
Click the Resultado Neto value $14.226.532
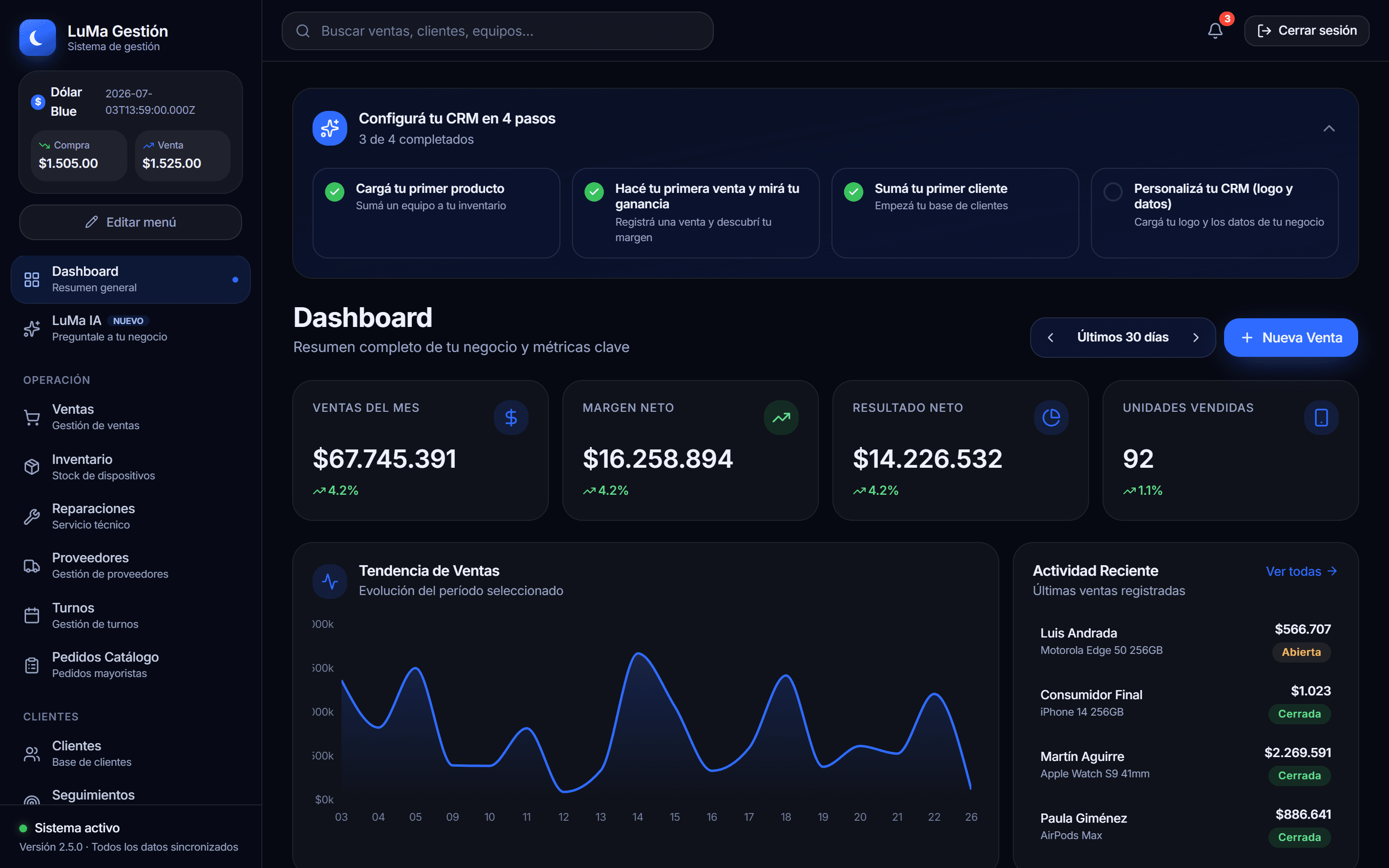click(x=927, y=459)
